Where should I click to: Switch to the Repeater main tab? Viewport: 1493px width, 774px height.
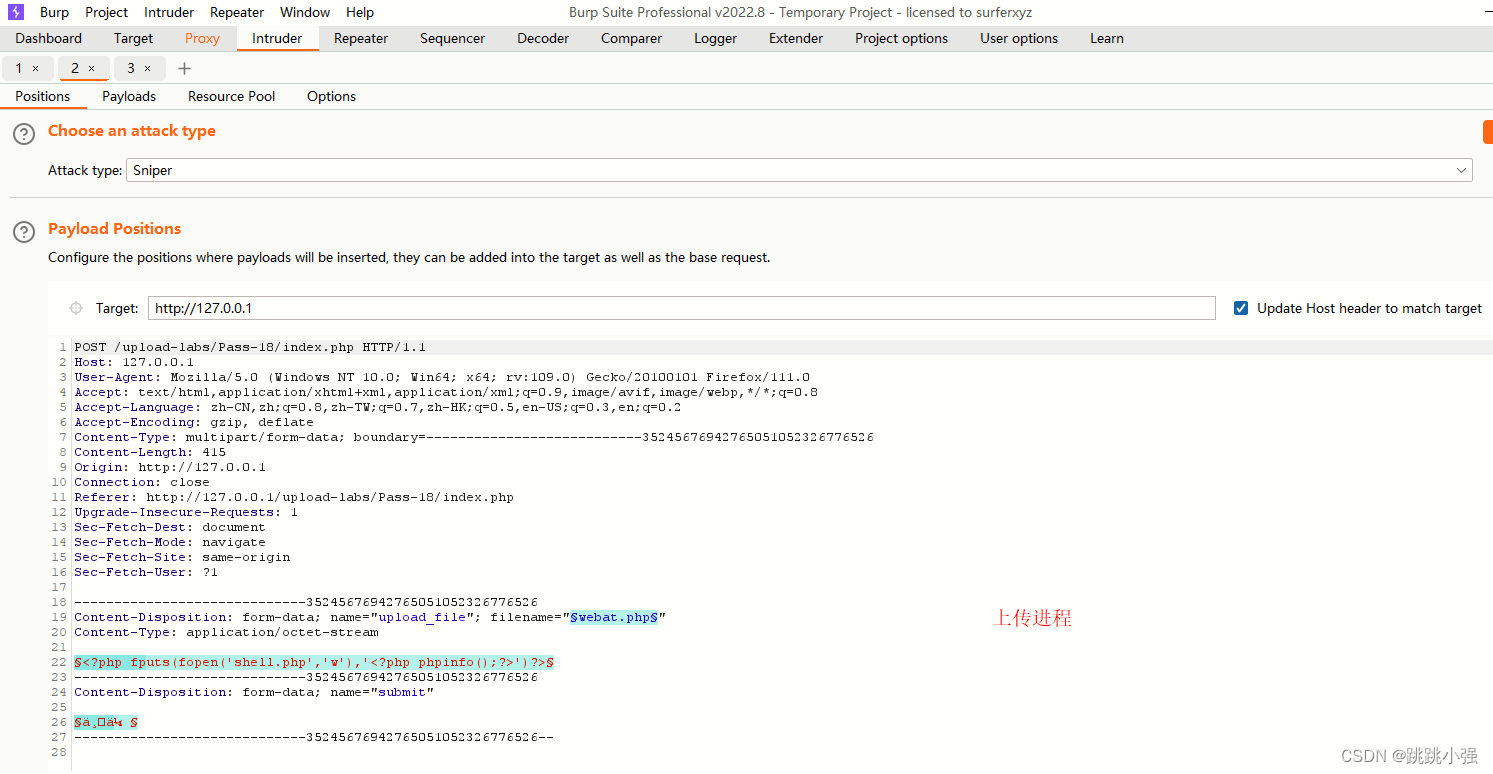361,38
